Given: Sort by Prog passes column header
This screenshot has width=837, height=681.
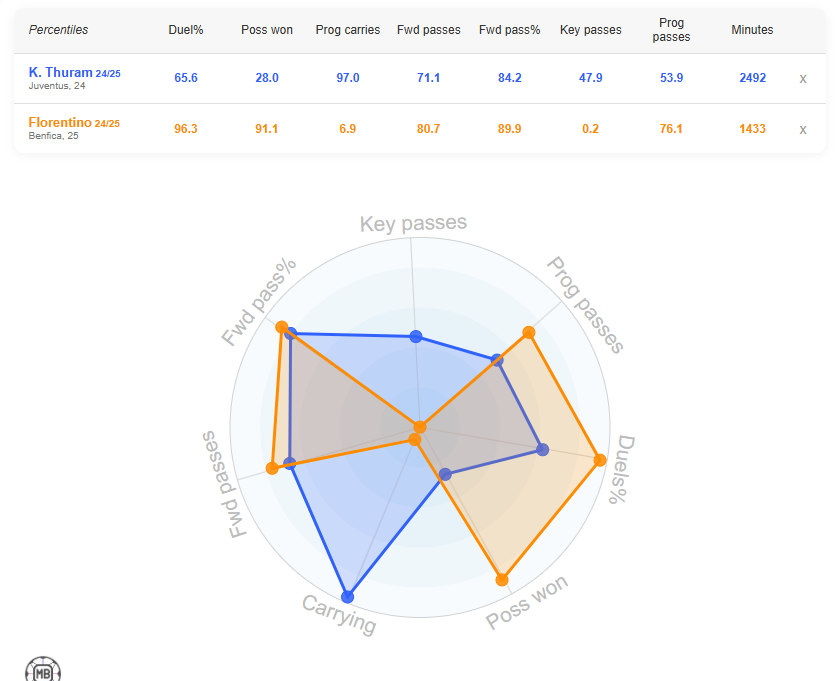Looking at the screenshot, I should (671, 30).
